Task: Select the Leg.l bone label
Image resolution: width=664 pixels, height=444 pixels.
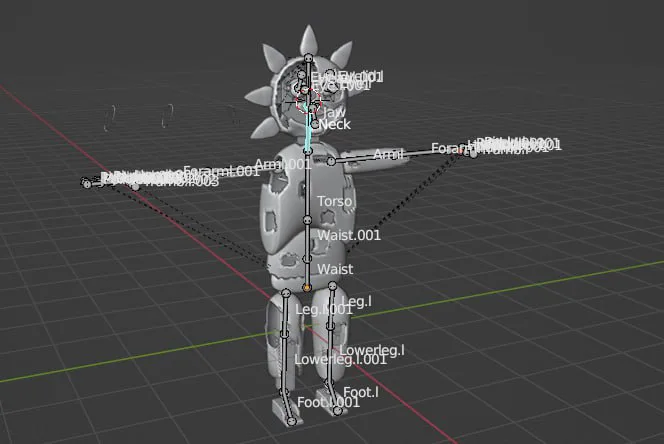Action: coord(357,301)
